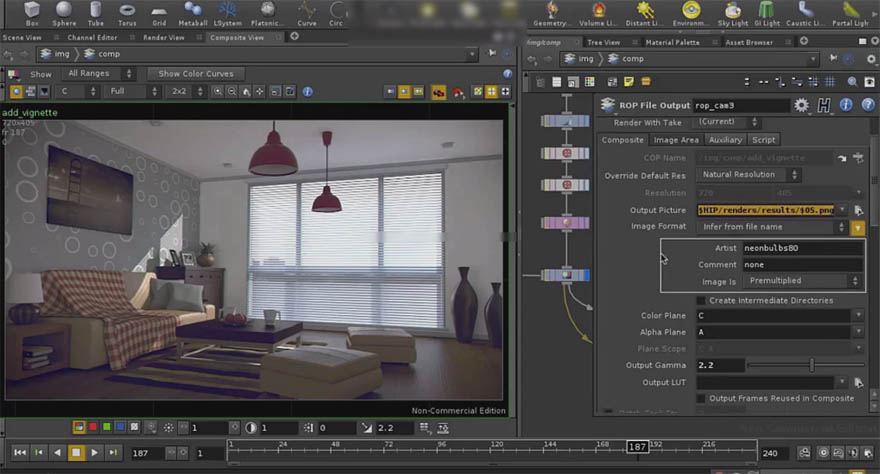880x474 pixels.
Task: Collapse the image format options with yellow arrow
Action: coord(858,228)
